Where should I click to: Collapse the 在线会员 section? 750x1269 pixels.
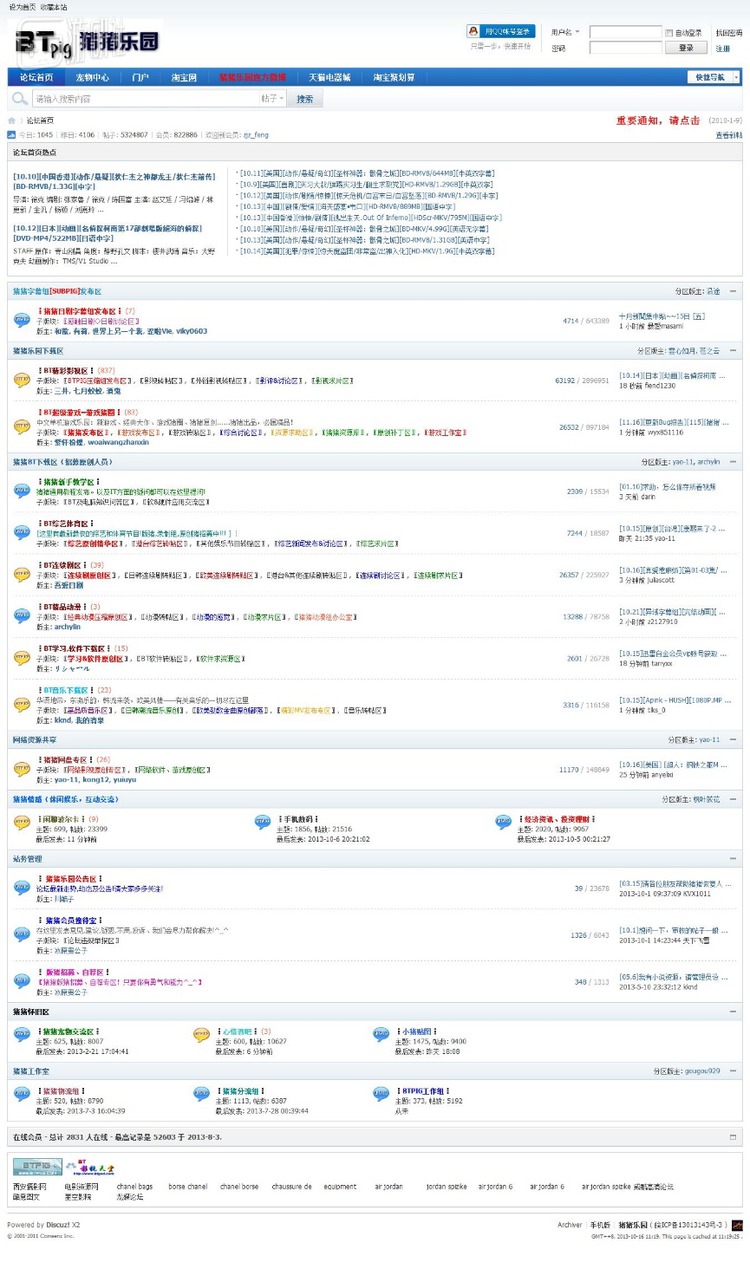733,1137
